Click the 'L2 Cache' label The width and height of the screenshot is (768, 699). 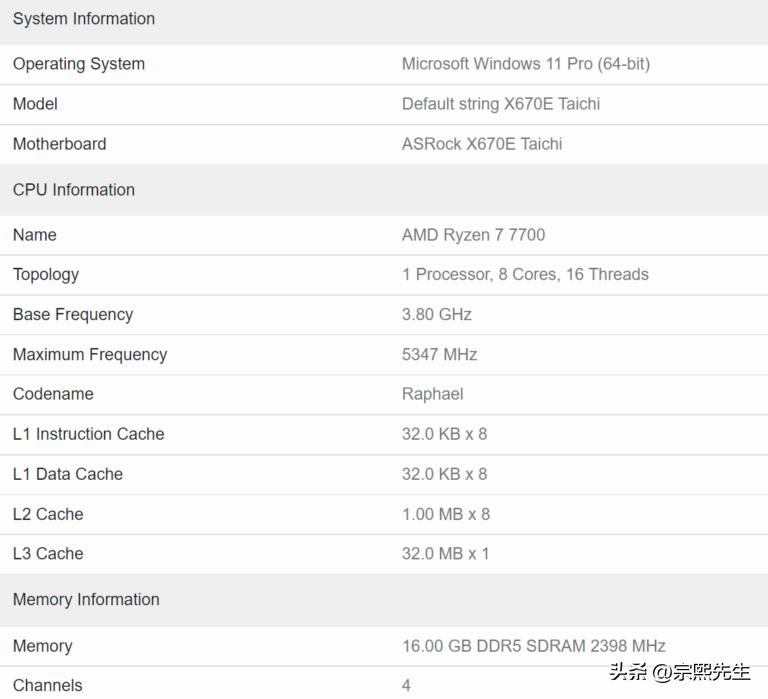point(48,514)
